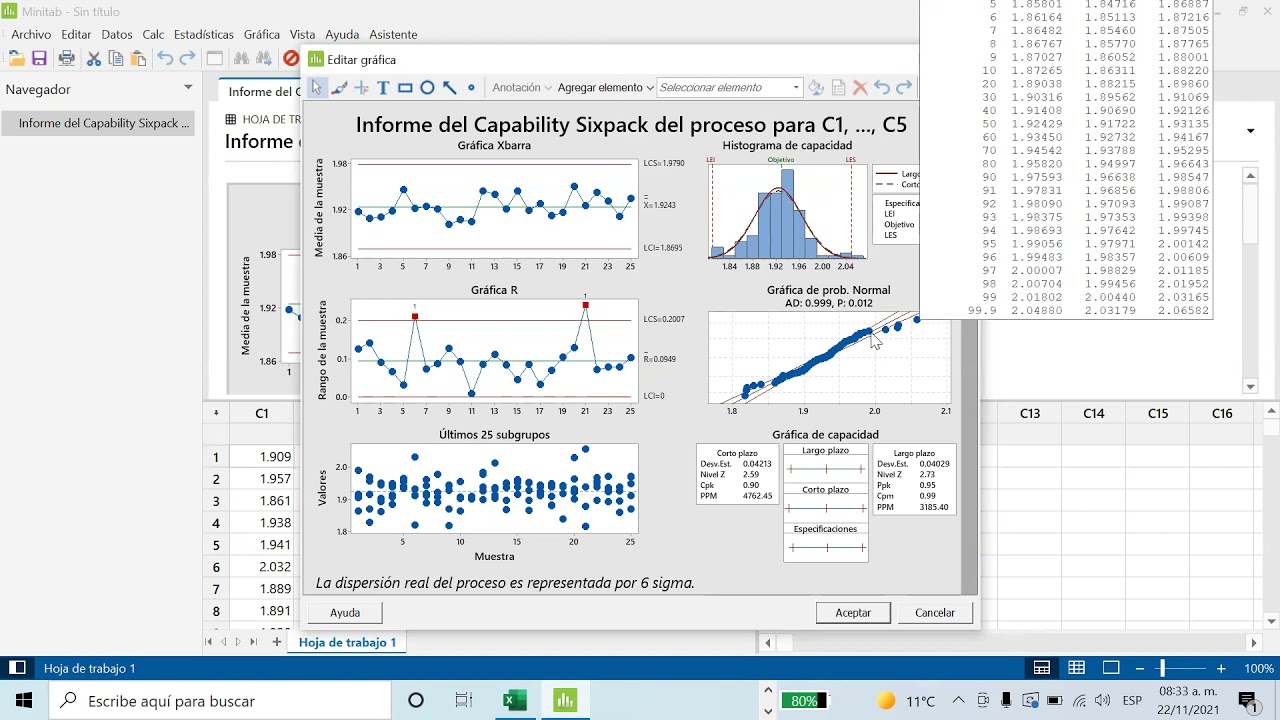Click the output pane dropdown arrow at right

(1250, 131)
